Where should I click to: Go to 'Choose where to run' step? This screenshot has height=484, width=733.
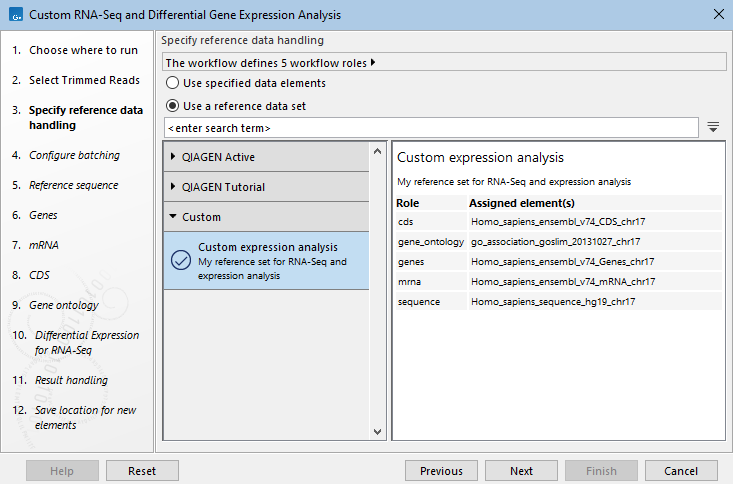[x=83, y=50]
